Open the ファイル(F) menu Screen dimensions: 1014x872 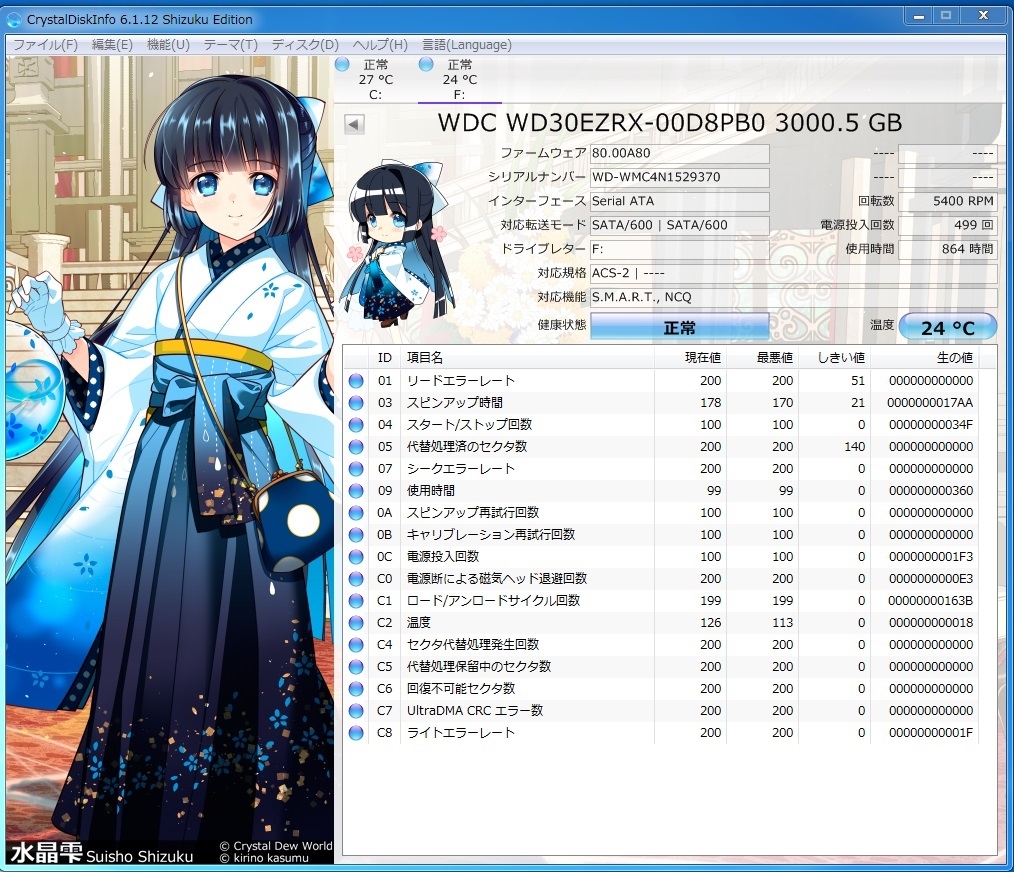(x=45, y=45)
